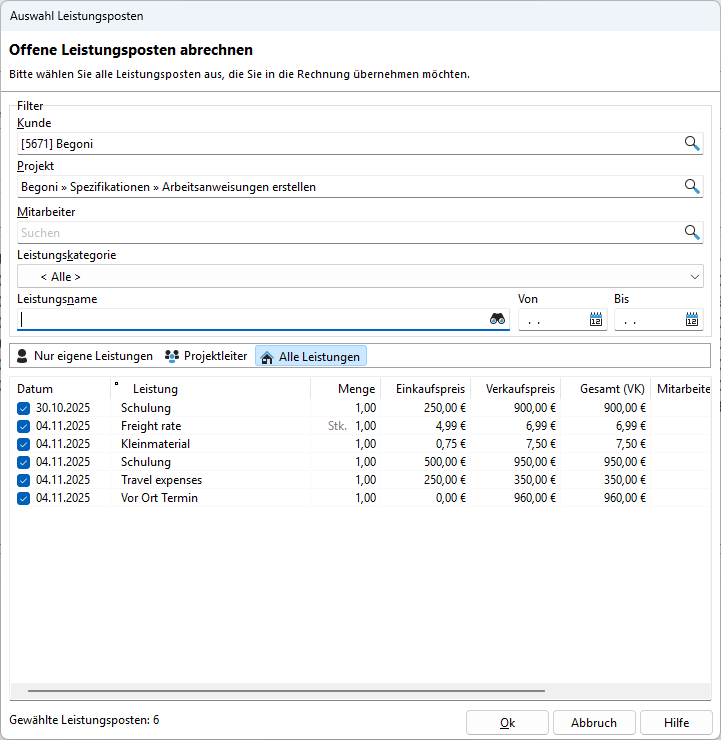Click the magnifier icon in Mitarbeiter field
The width and height of the screenshot is (721, 740).
tap(692, 232)
